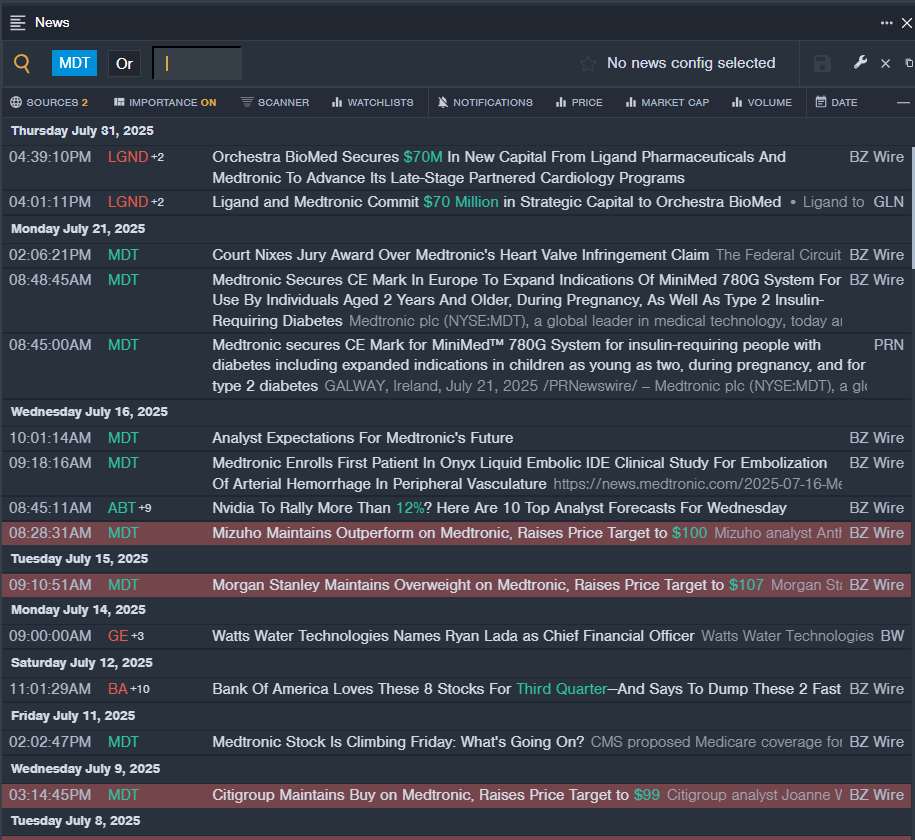The width and height of the screenshot is (915, 840).
Task: Click the pop-out window icon beside the clear X
Action: click(909, 63)
